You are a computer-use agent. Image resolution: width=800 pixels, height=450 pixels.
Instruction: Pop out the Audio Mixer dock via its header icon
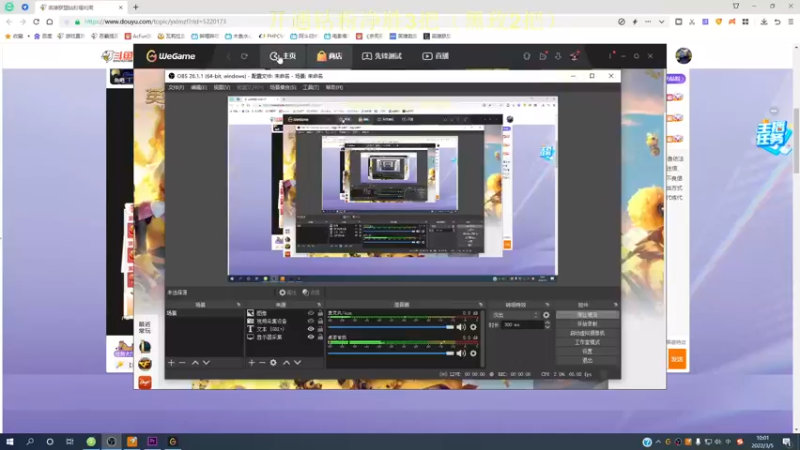481,305
